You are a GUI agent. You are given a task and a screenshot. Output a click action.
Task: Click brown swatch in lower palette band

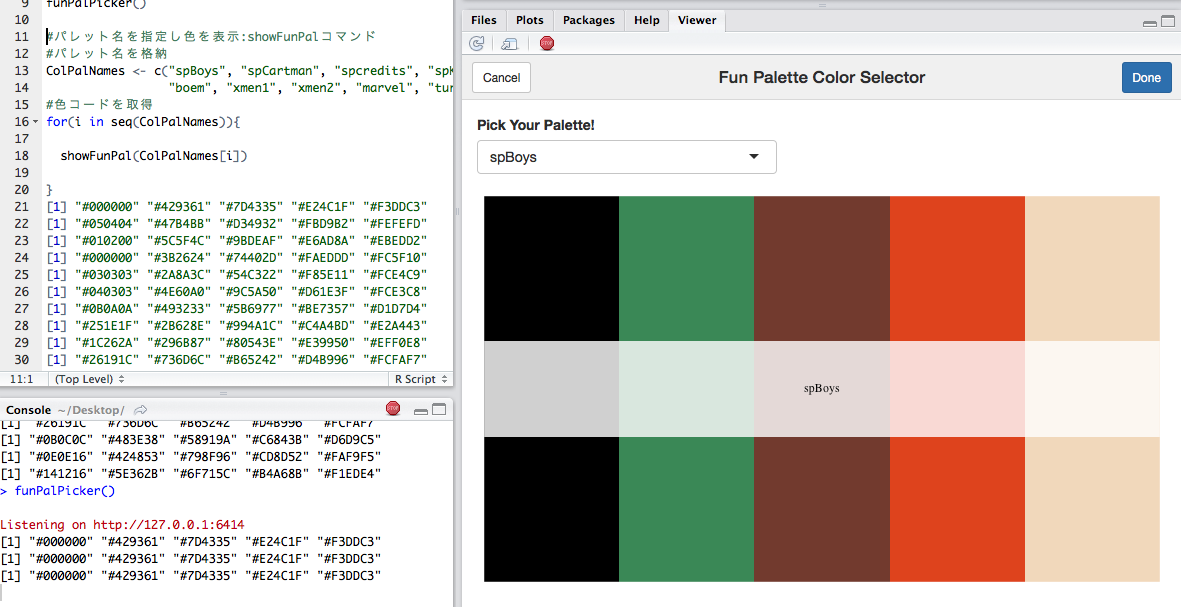point(822,509)
